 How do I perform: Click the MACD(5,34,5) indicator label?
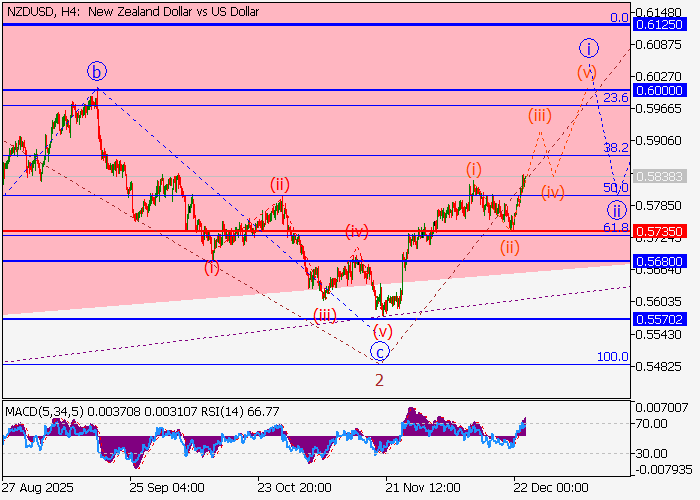44,410
